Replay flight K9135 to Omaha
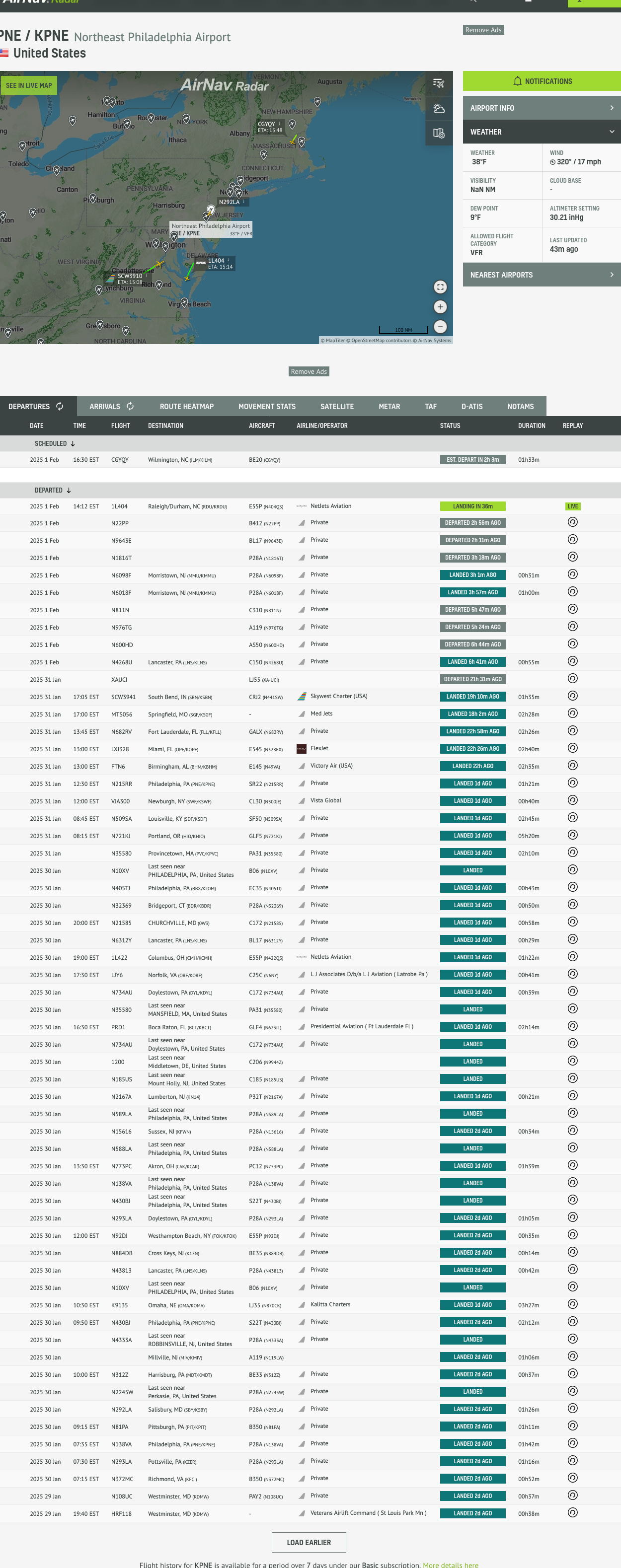Screen dimensions: 621x1568 pos(572,1304)
